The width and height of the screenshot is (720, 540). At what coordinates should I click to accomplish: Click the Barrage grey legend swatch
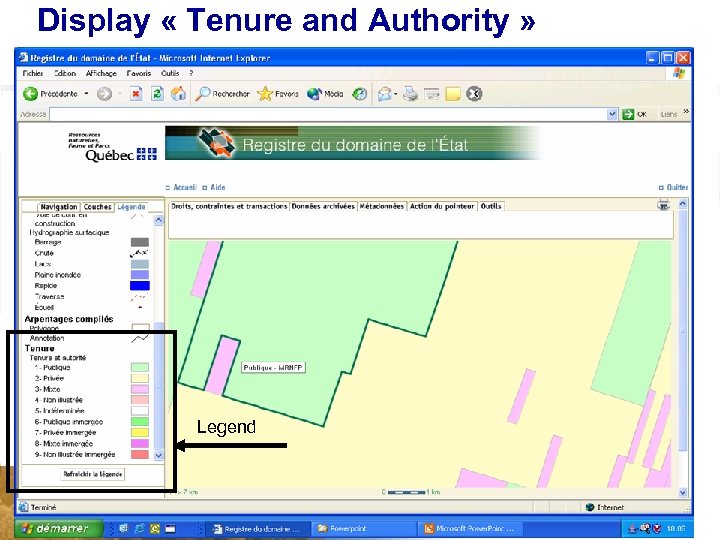(140, 242)
